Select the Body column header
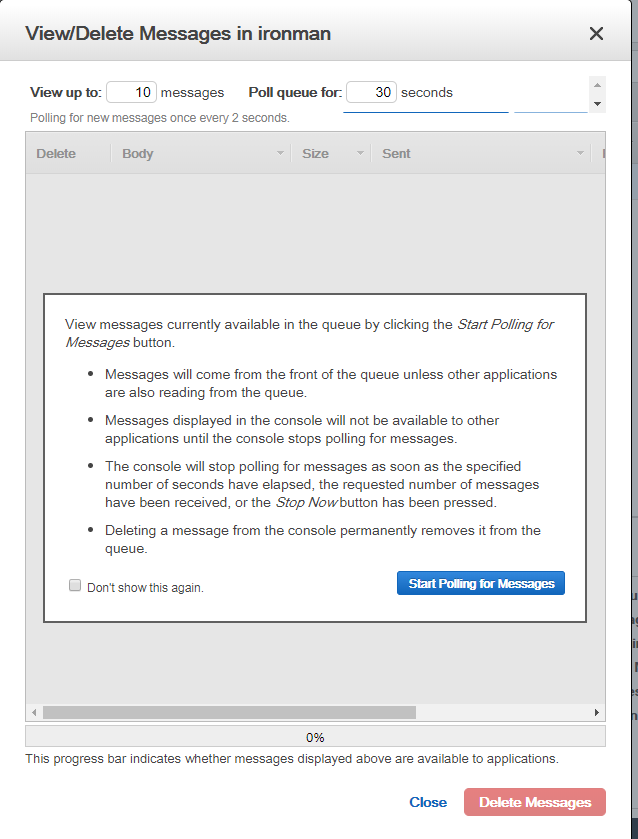The height and width of the screenshot is (839, 638). (x=138, y=154)
